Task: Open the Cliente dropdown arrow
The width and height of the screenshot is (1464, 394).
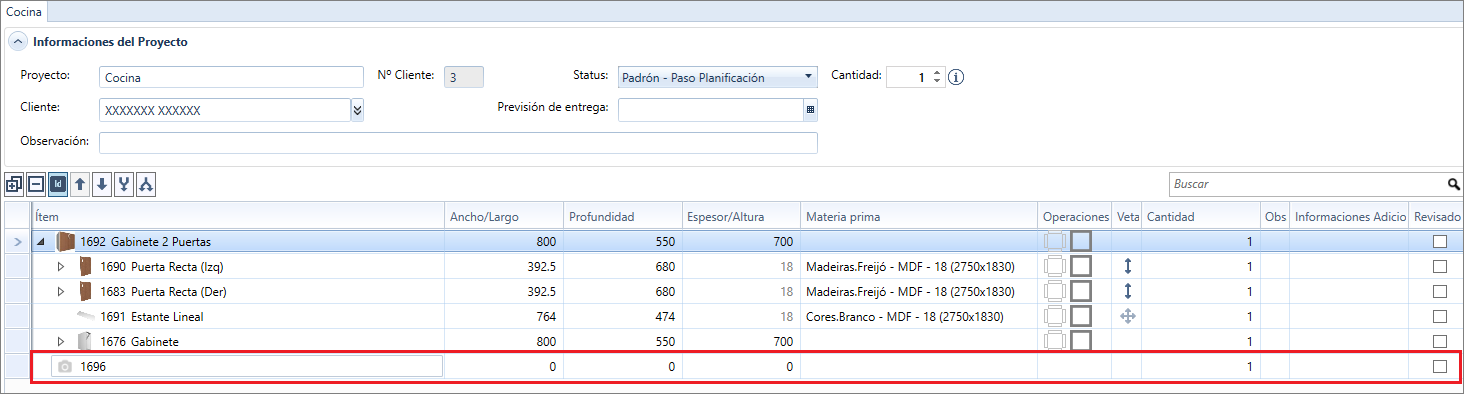Action: [x=357, y=110]
